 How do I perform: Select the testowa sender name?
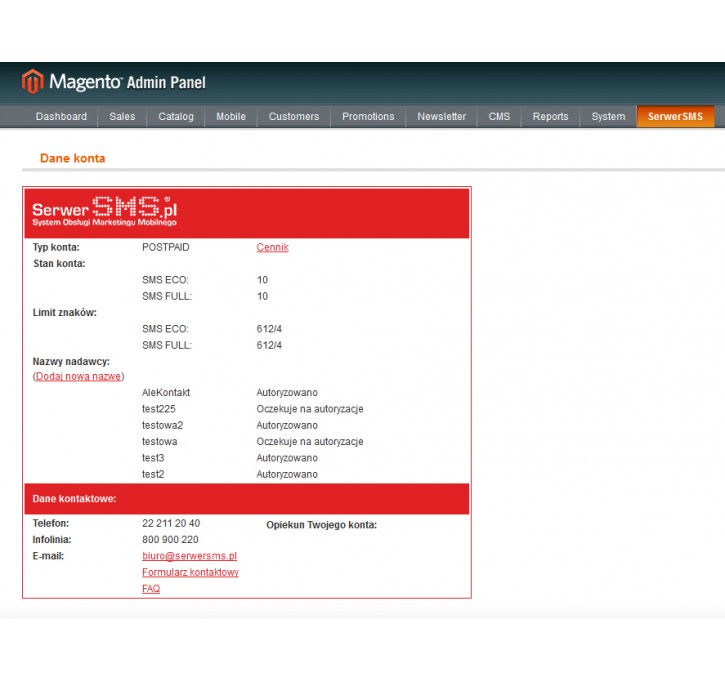(160, 441)
